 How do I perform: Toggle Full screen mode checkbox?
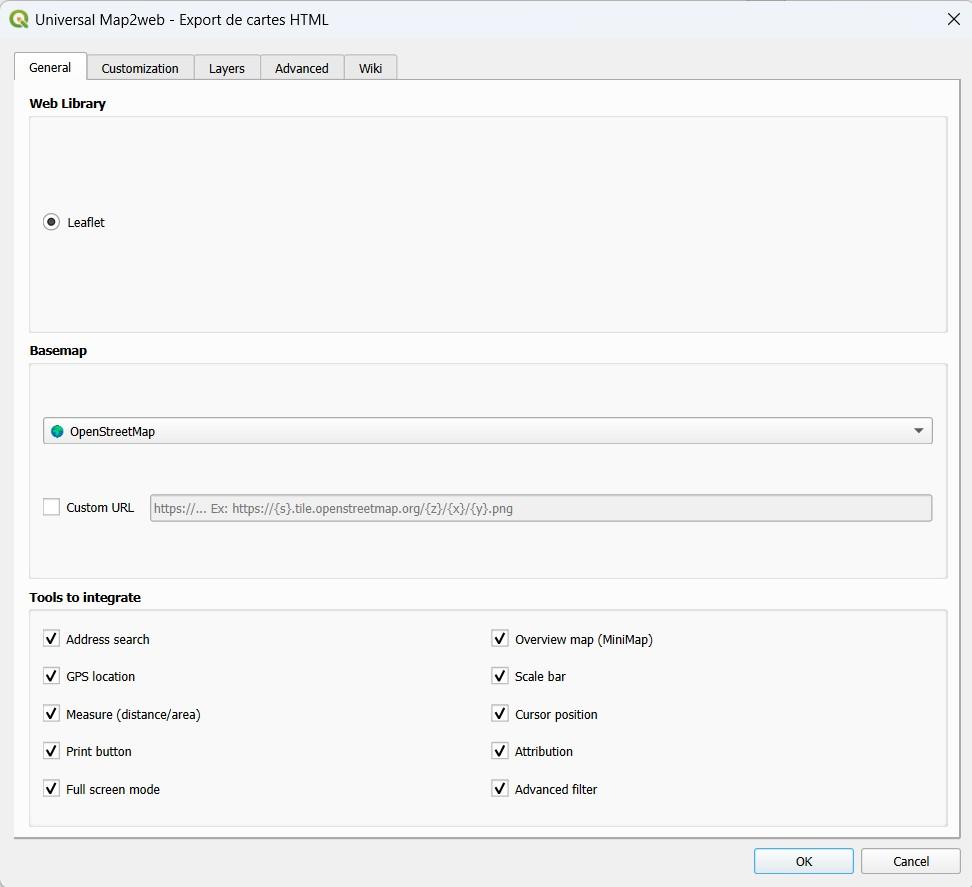51,788
